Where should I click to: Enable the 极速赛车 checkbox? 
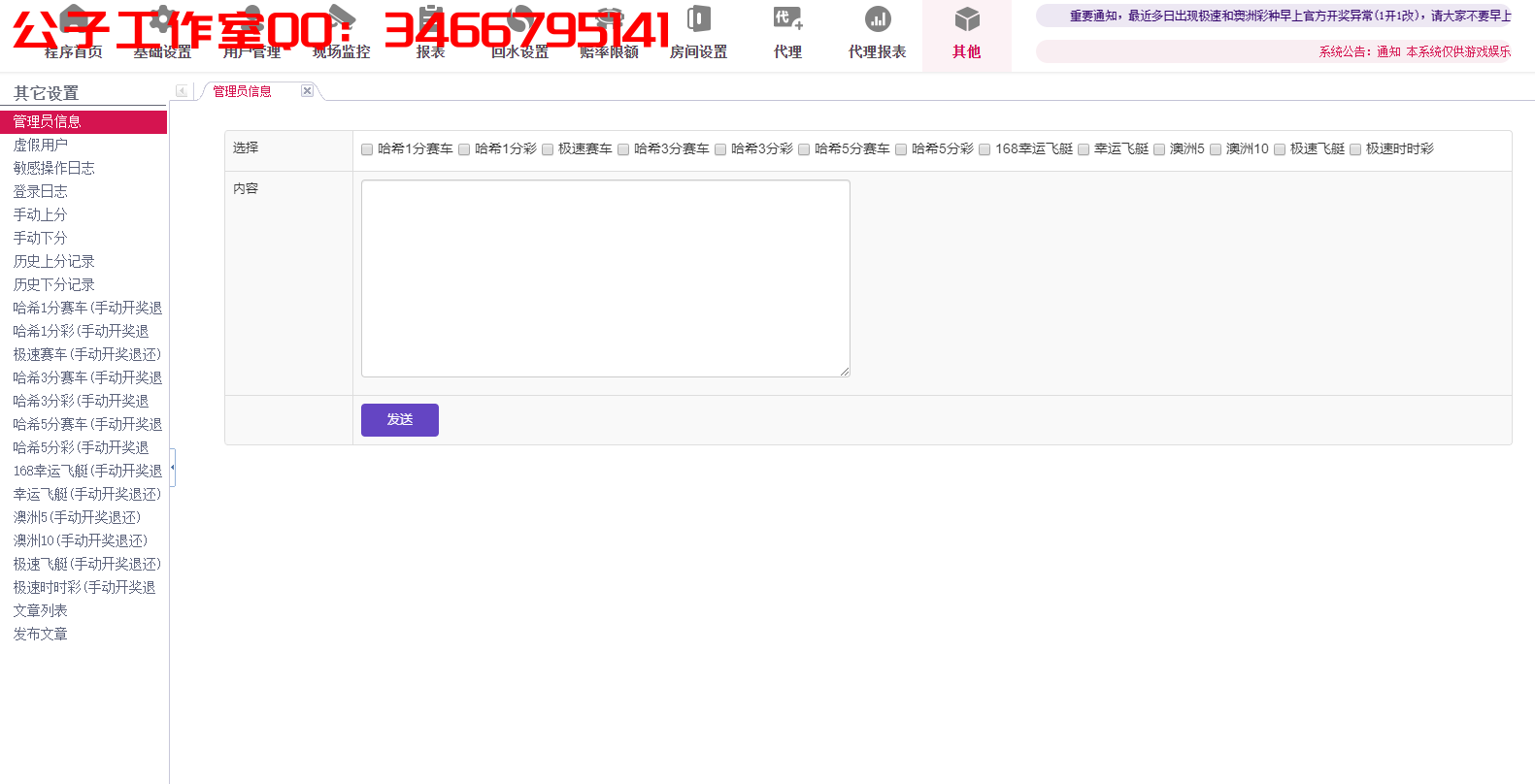point(548,149)
